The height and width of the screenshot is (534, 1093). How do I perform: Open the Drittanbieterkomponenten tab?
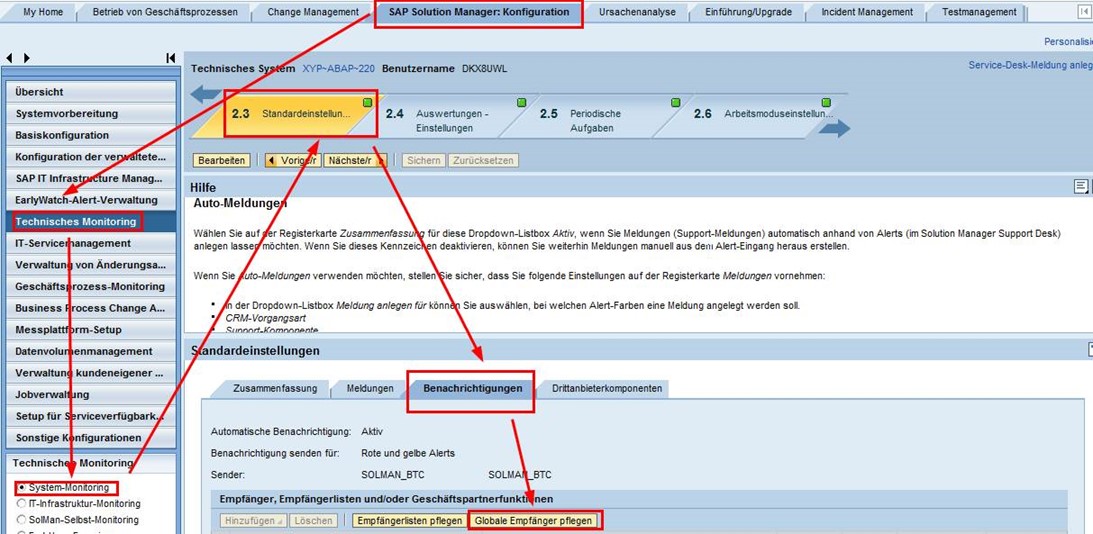pyautogui.click(x=606, y=388)
